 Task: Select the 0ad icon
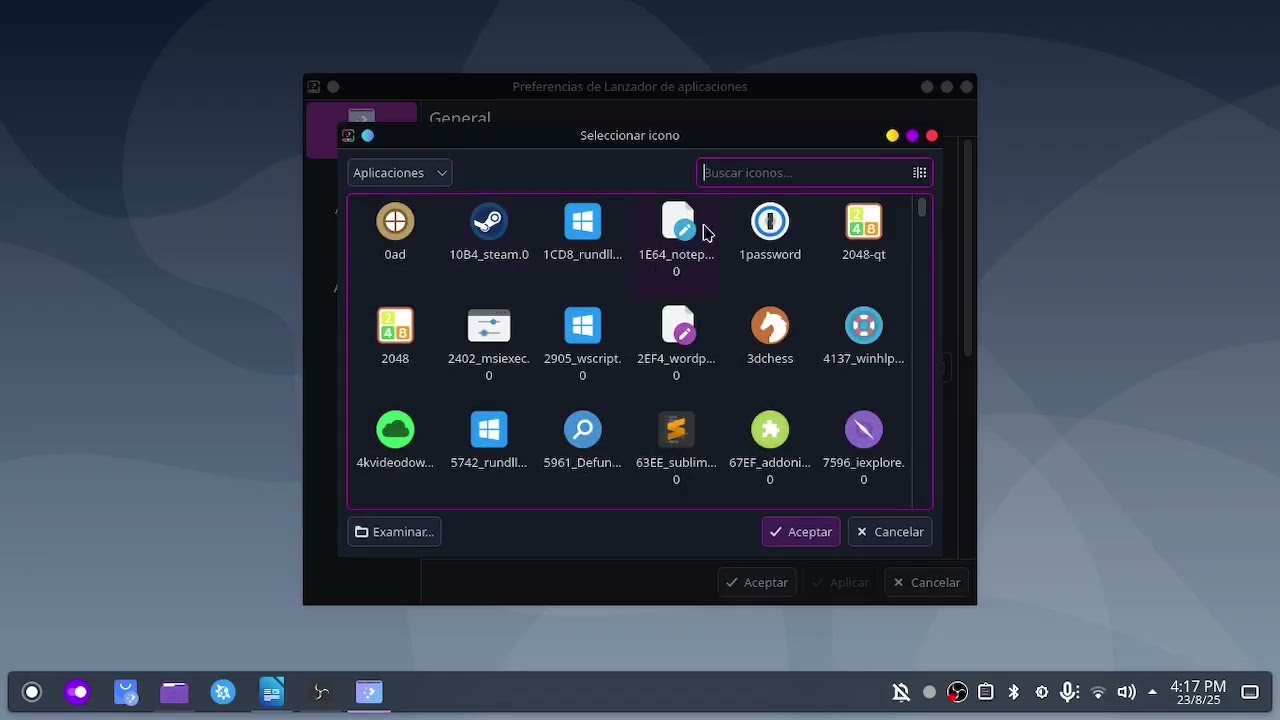click(395, 222)
